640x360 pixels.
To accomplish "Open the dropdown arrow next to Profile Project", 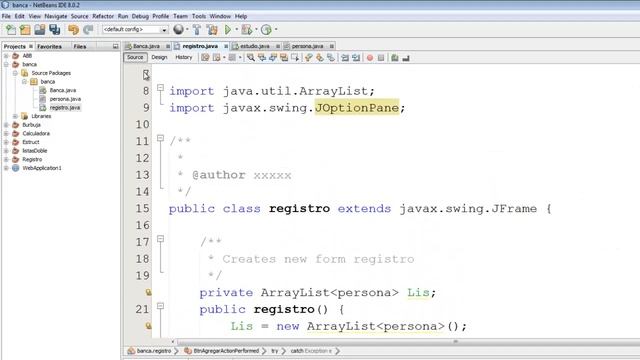I will point(276,29).
